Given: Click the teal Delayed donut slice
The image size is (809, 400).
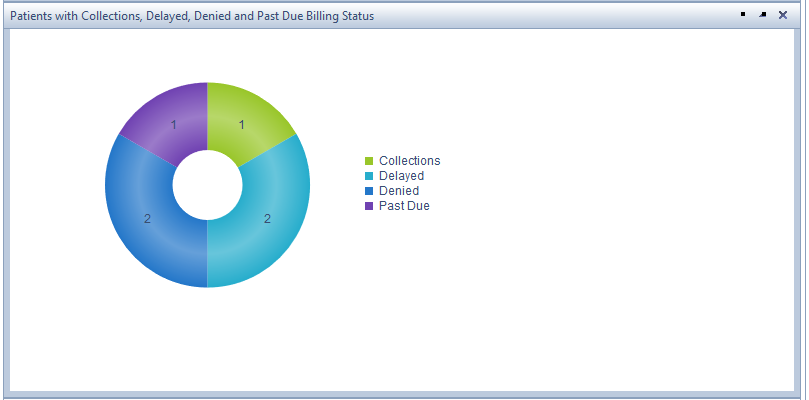Looking at the screenshot, I should (x=268, y=217).
